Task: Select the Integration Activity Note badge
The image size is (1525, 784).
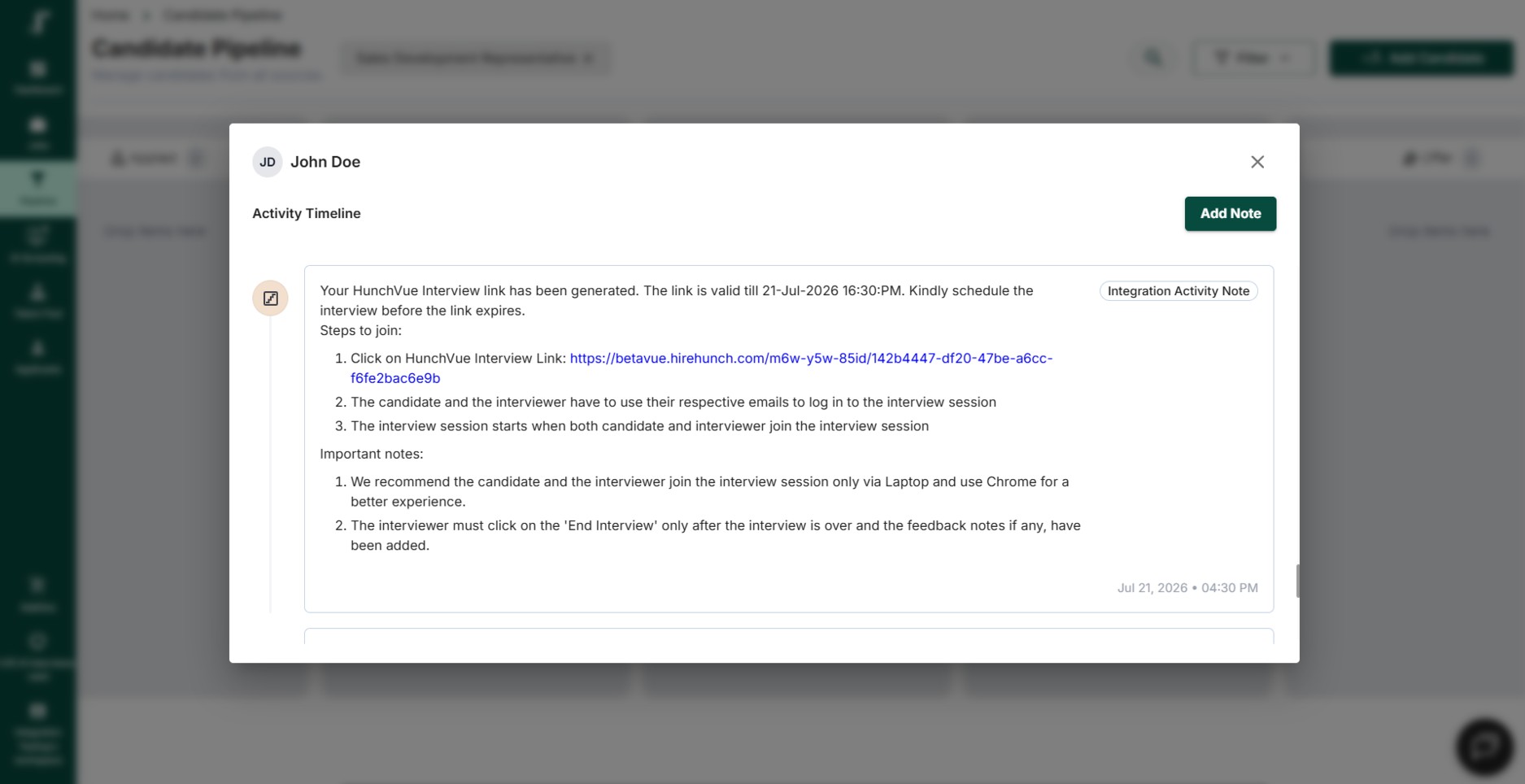Action: (1179, 291)
